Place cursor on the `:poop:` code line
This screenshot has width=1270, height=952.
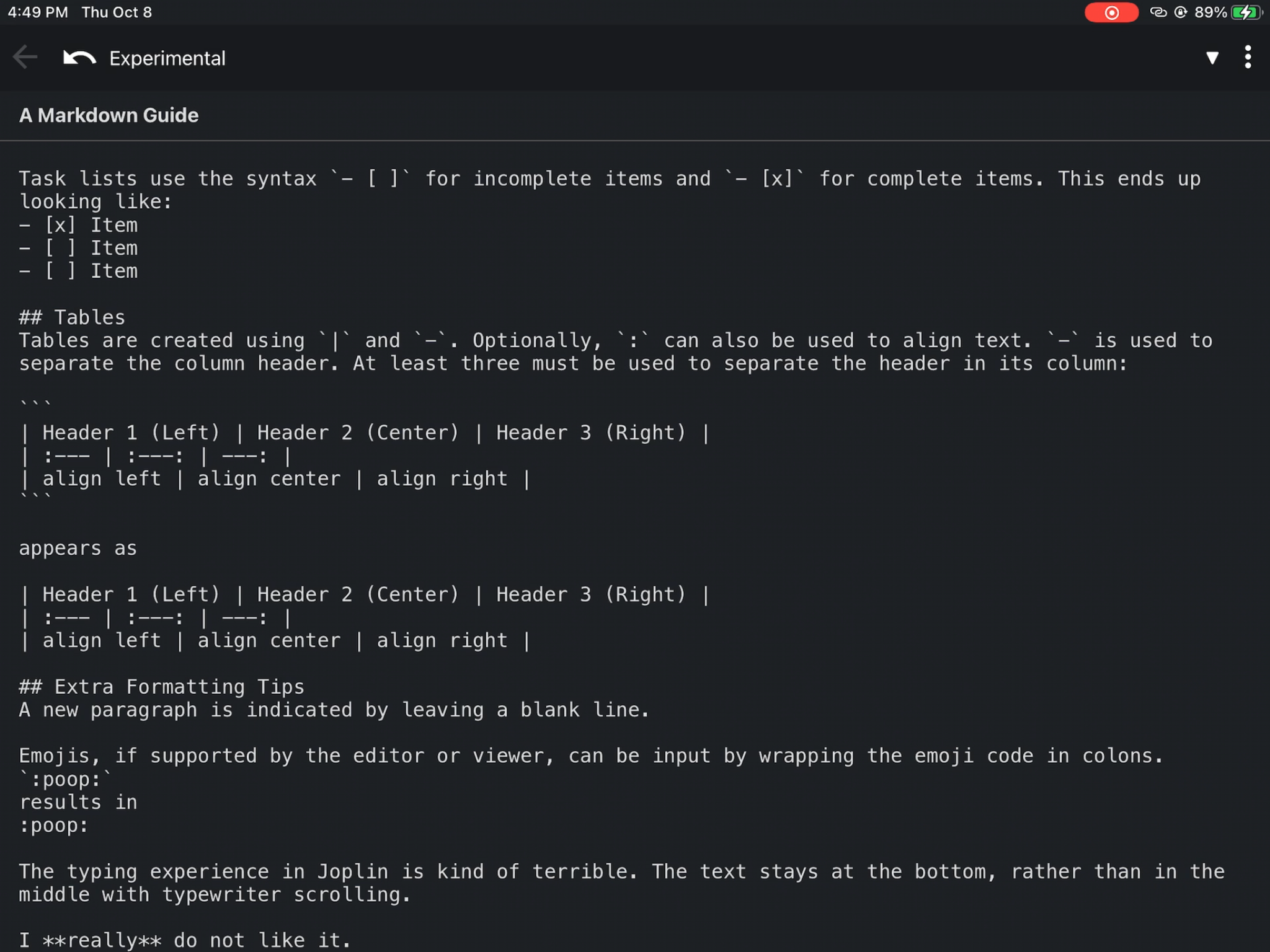(66, 779)
